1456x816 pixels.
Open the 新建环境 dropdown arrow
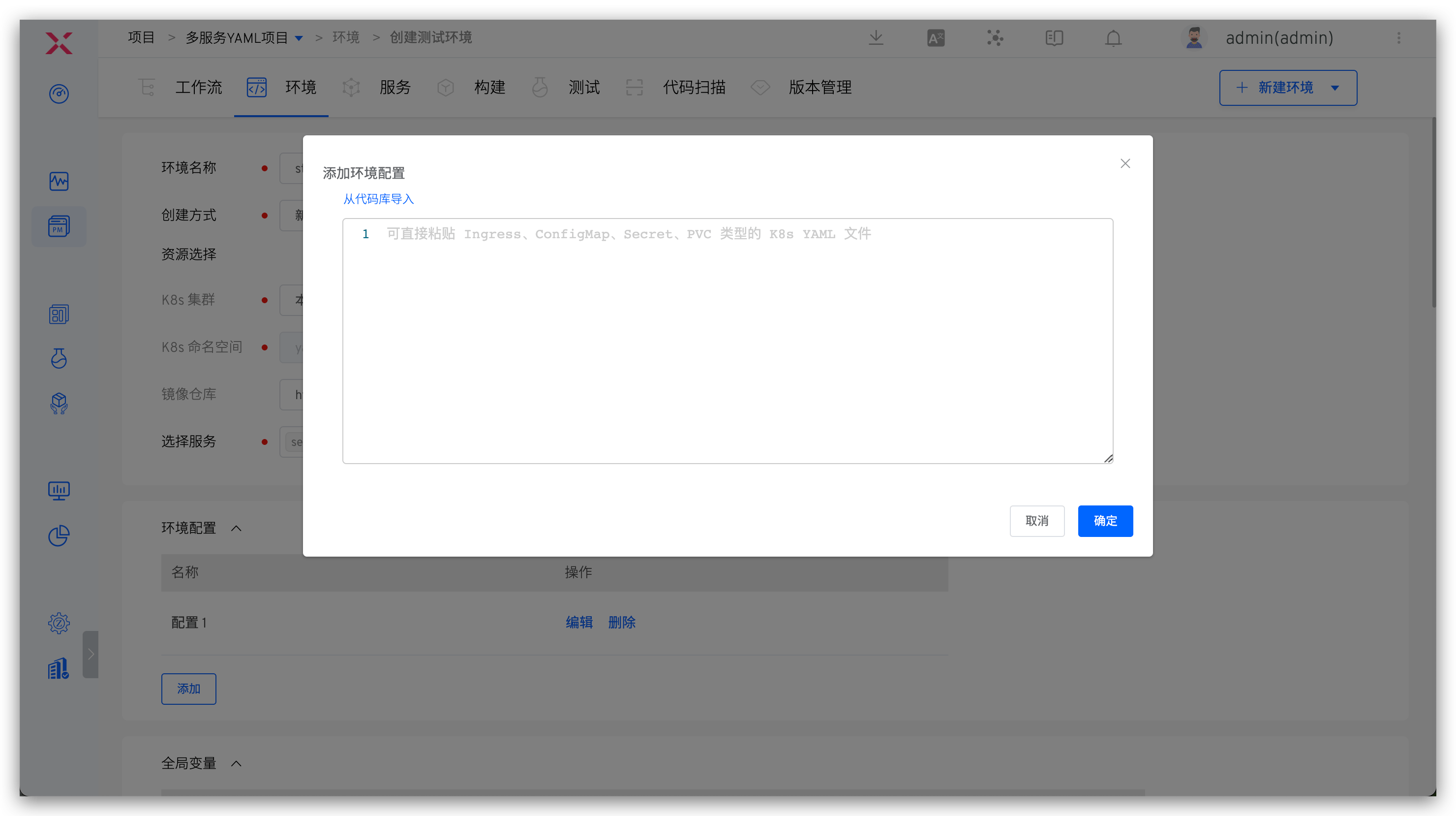click(x=1336, y=88)
